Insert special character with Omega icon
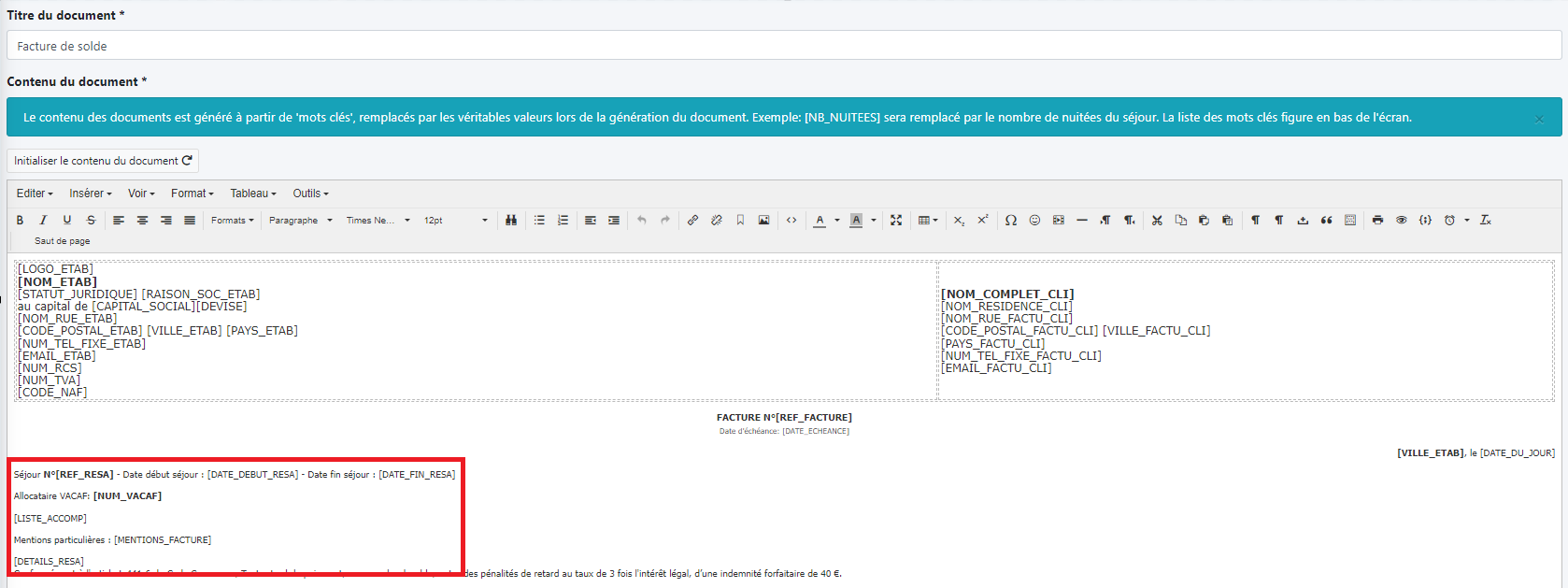 click(x=1011, y=221)
